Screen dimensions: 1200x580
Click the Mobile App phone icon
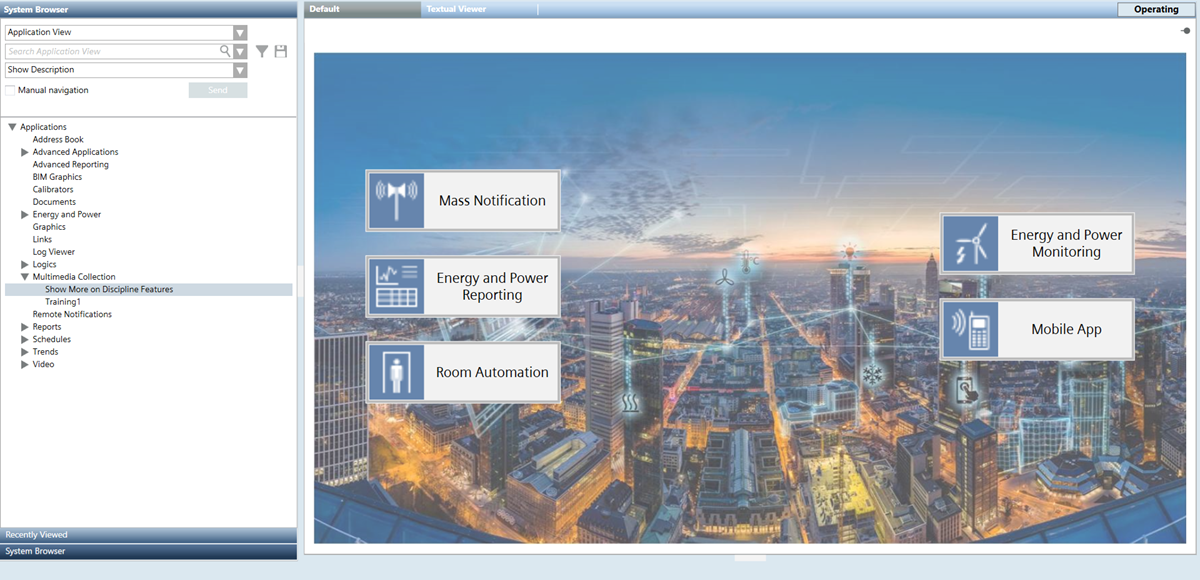coord(970,329)
